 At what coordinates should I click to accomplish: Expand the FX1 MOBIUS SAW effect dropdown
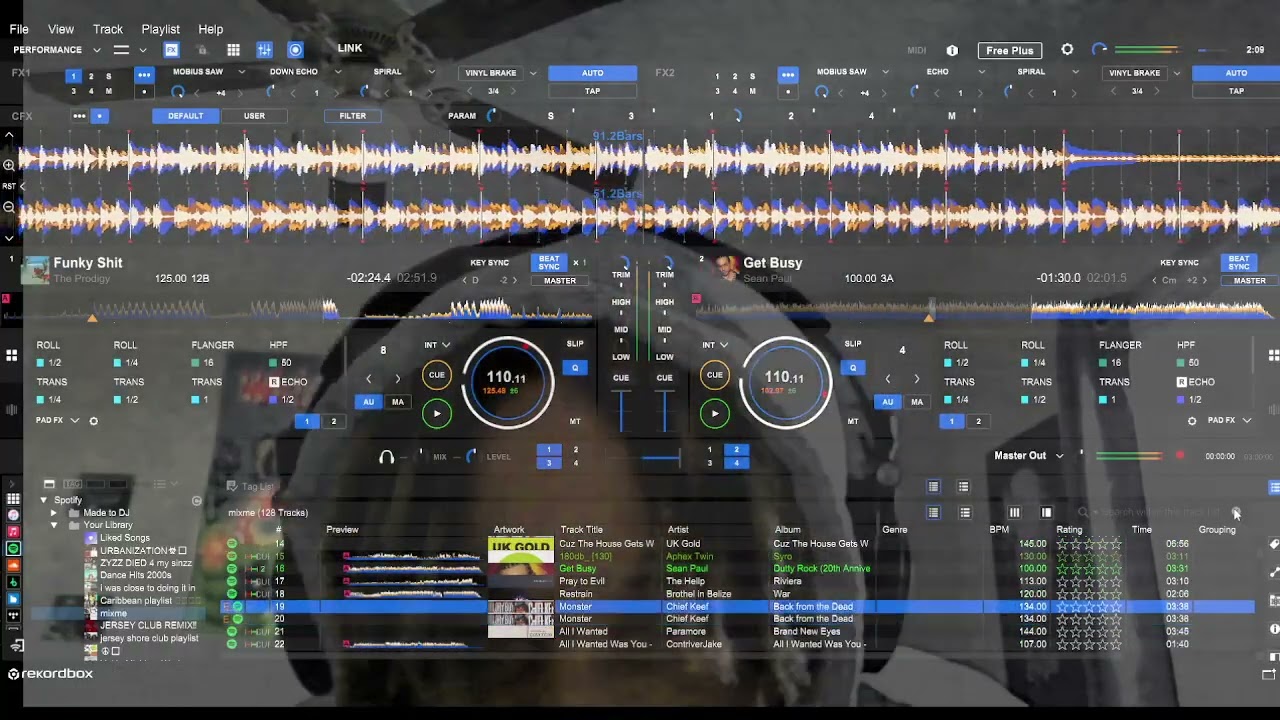[x=241, y=72]
